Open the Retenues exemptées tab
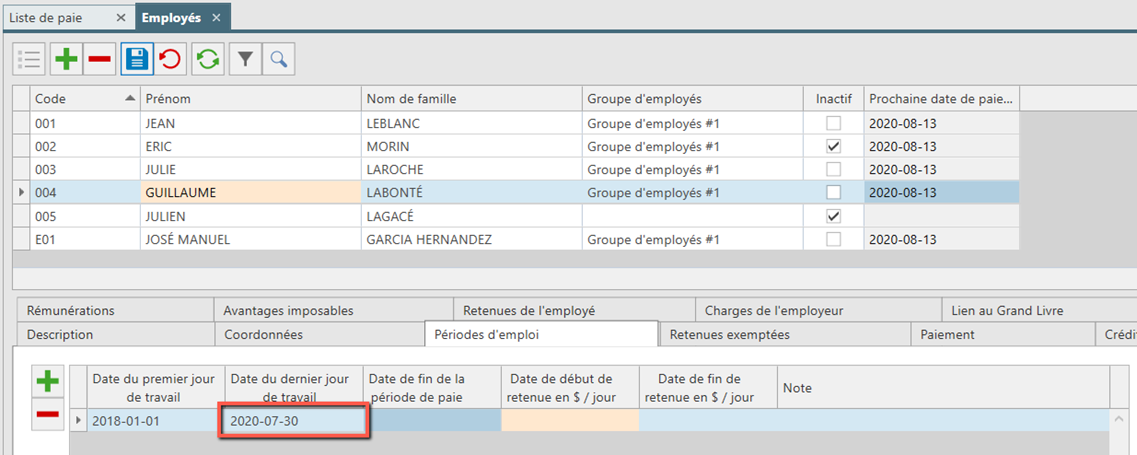This screenshot has width=1137, height=455. (x=785, y=335)
